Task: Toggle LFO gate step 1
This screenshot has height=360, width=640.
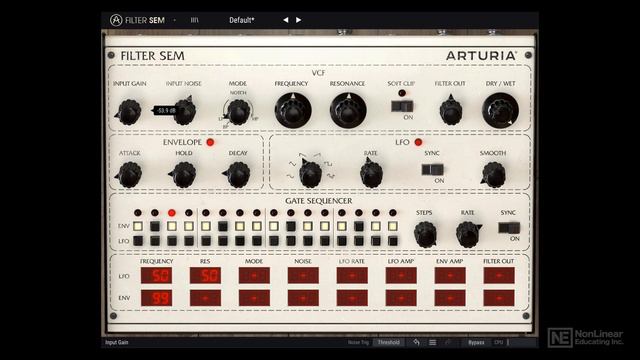Action: tap(138, 241)
